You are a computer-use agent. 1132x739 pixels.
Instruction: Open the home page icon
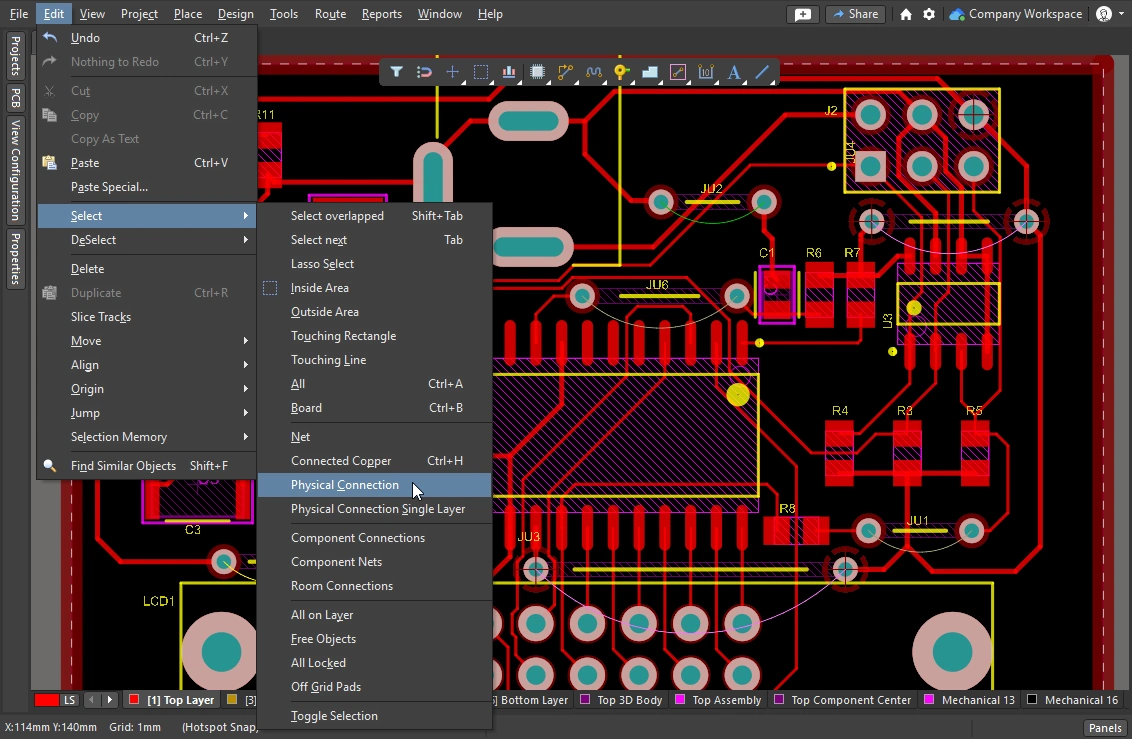[x=906, y=14]
